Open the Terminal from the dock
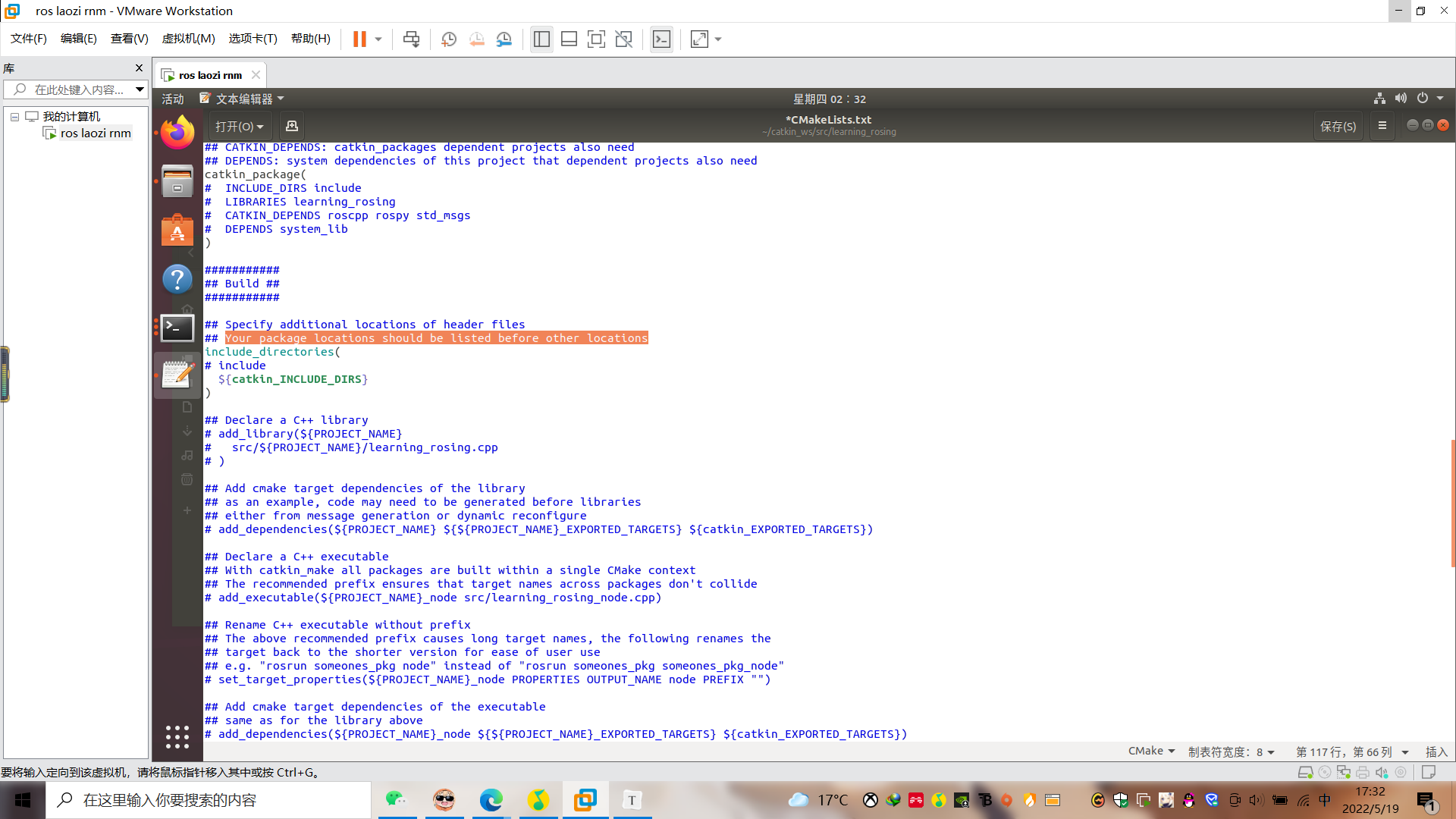1456x819 pixels. [177, 328]
